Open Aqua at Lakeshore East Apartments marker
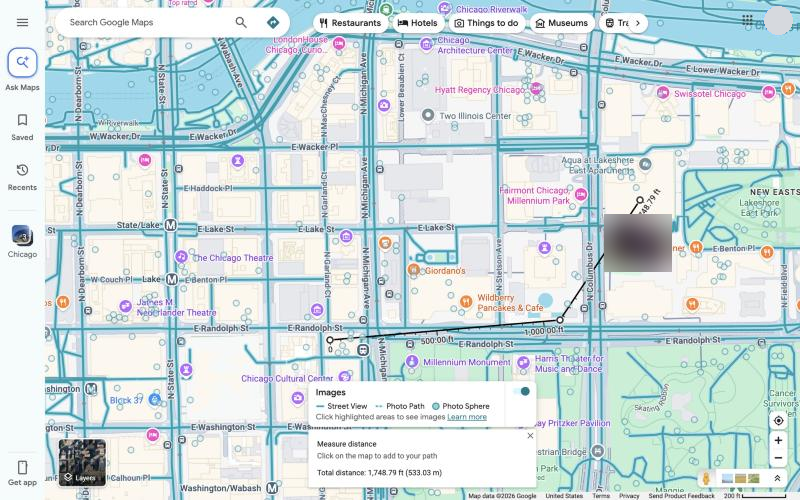The width and height of the screenshot is (800, 500). coord(645,164)
